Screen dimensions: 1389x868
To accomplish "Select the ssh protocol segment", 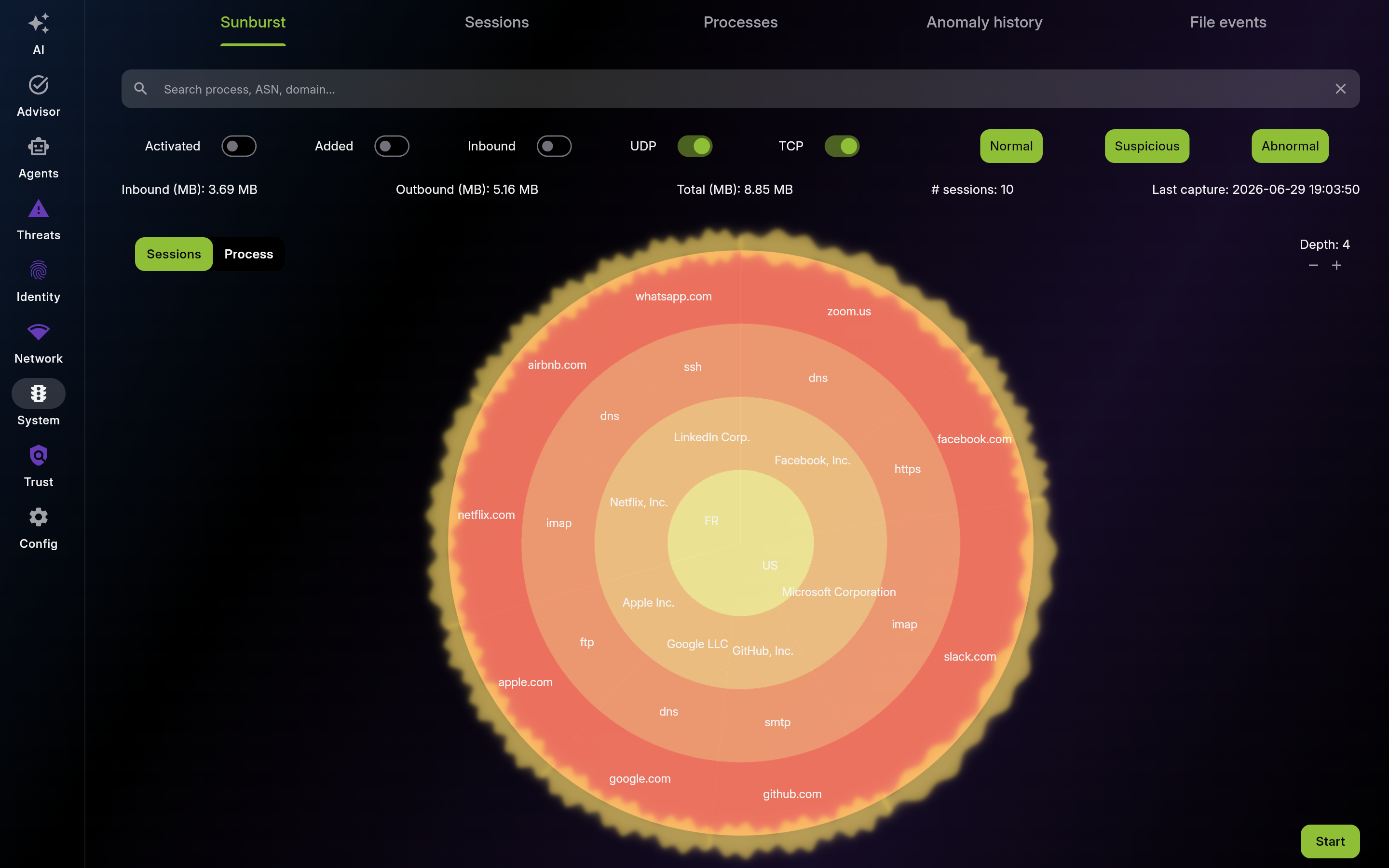I will (693, 367).
